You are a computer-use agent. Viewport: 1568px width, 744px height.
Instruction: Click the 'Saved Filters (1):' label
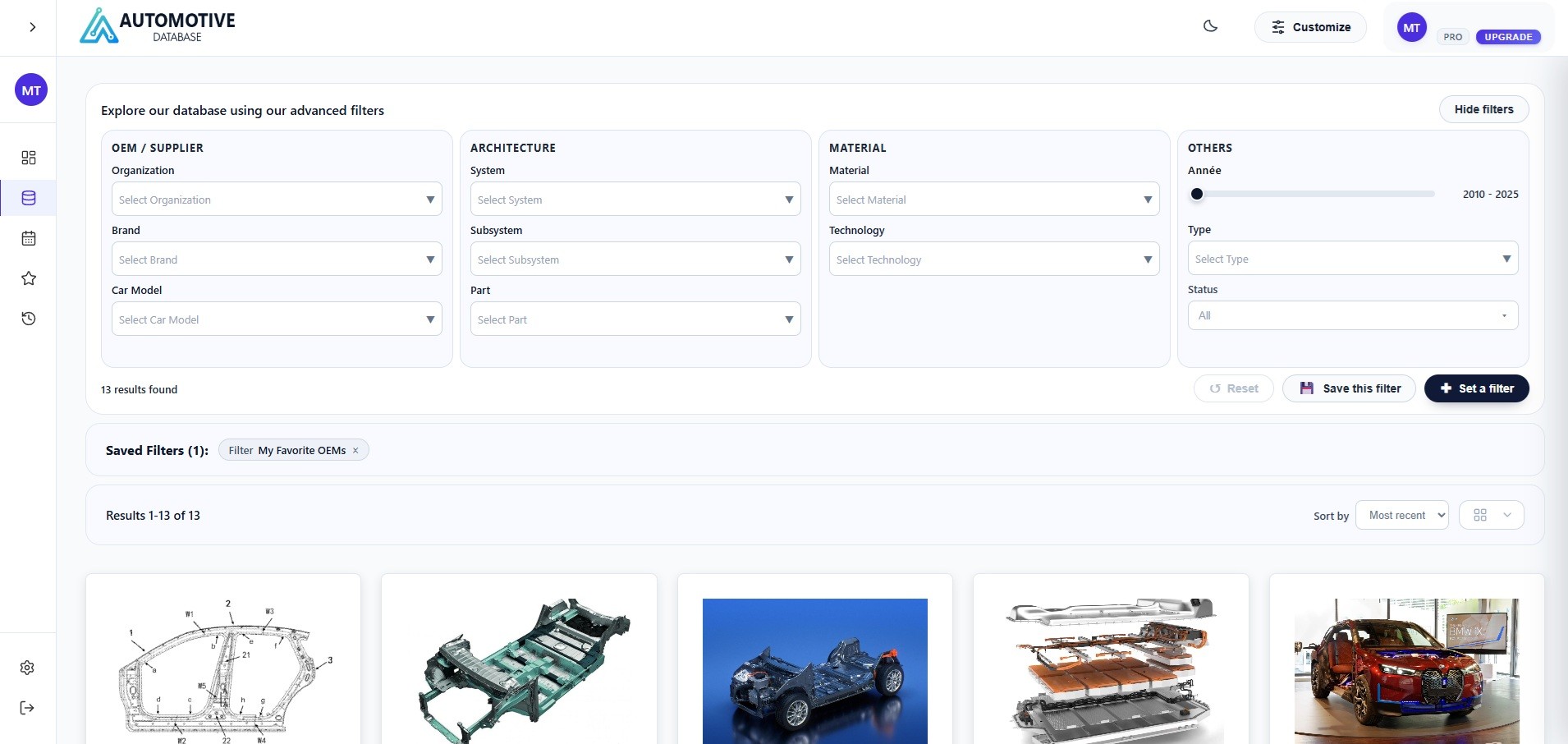click(x=157, y=450)
